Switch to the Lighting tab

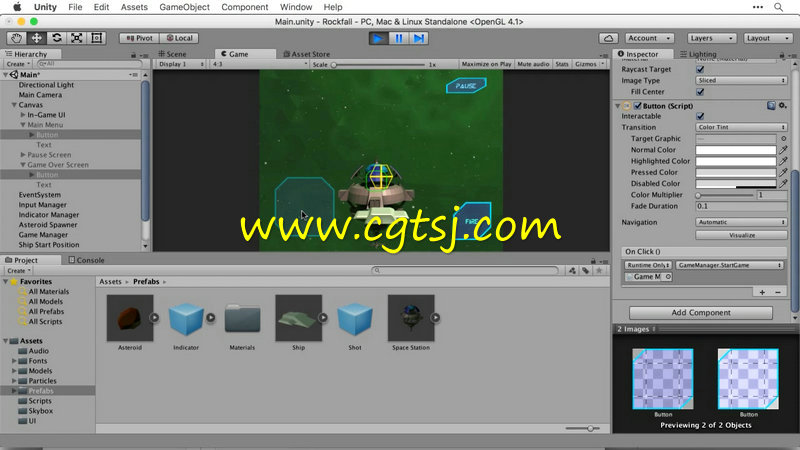[x=698, y=54]
